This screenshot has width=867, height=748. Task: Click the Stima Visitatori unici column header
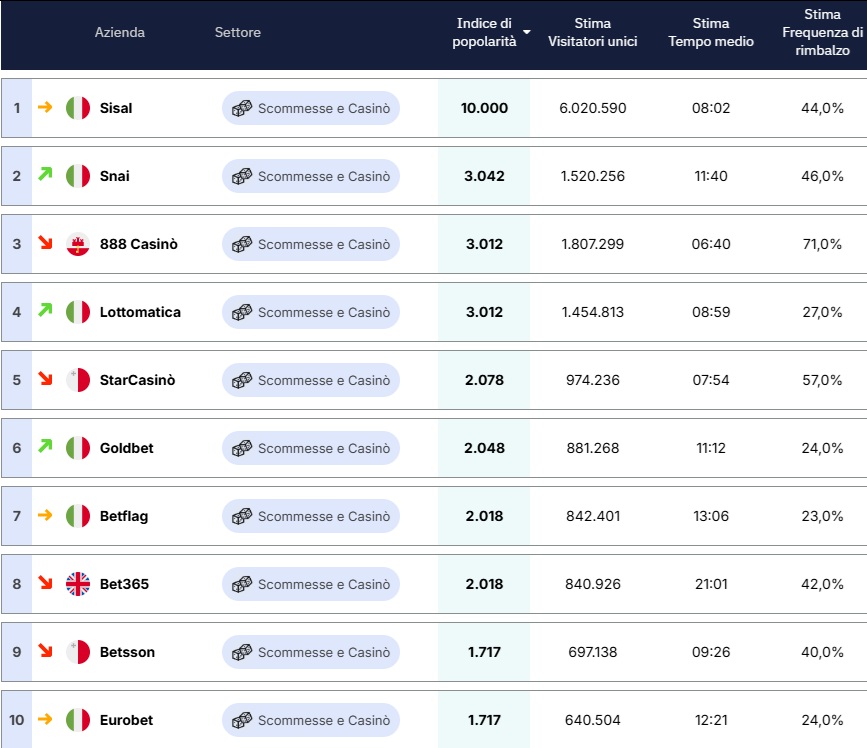point(593,32)
